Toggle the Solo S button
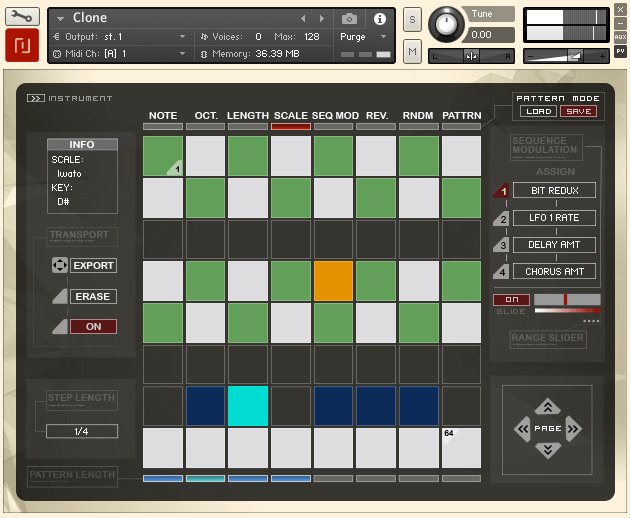Image resolution: width=630 pixels, height=518 pixels. click(412, 20)
